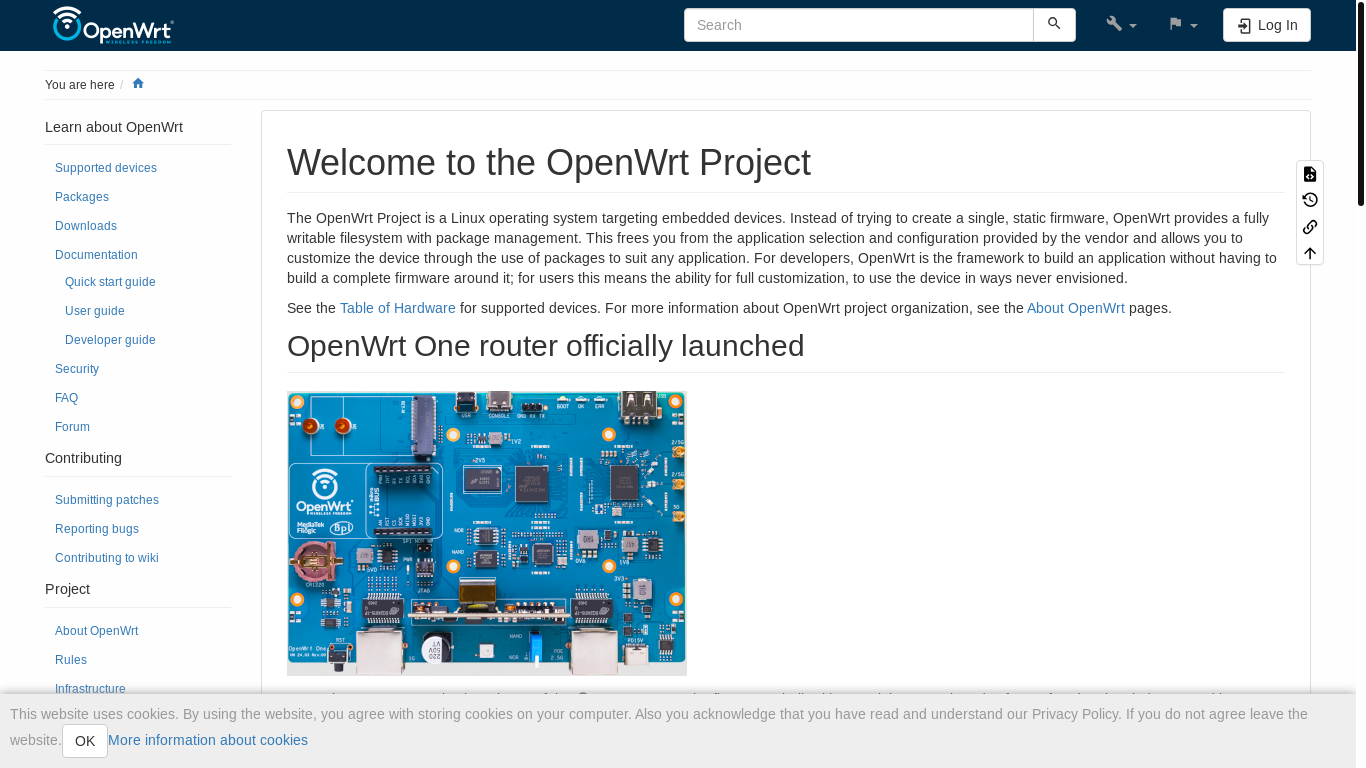
Task: Open Infrastructure sidebar link
Action: [x=90, y=689]
